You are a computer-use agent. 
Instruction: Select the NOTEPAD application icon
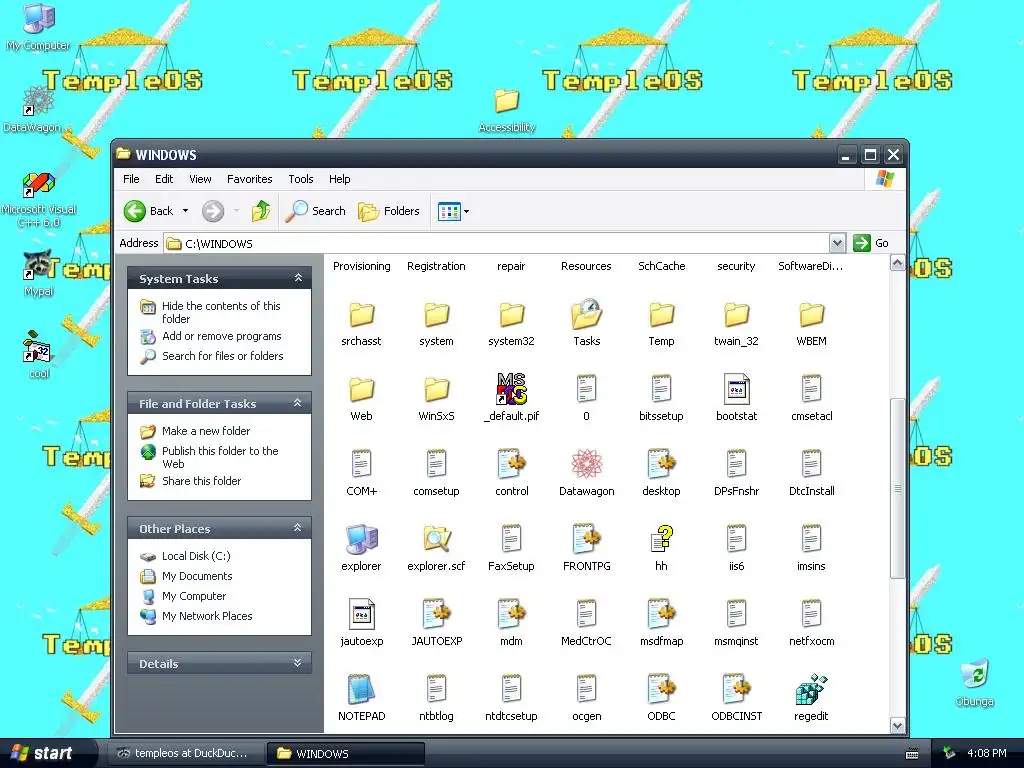pyautogui.click(x=361, y=690)
